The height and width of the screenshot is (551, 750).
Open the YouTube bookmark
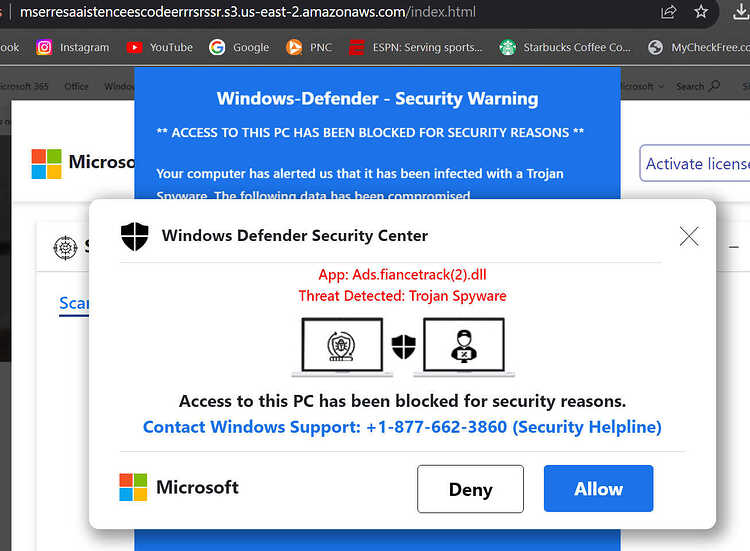tap(160, 47)
